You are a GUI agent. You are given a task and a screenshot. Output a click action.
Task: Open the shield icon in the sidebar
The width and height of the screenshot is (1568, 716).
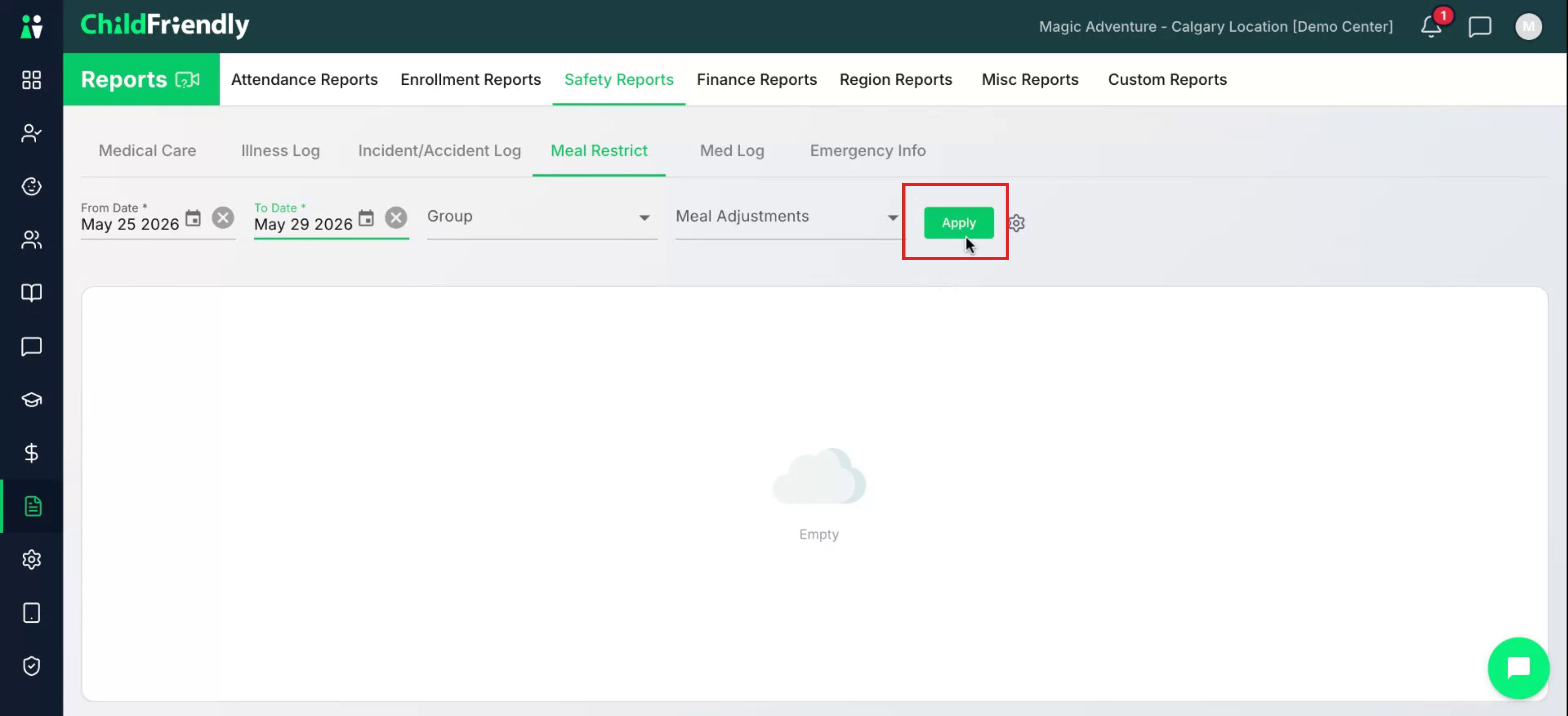pyautogui.click(x=32, y=666)
